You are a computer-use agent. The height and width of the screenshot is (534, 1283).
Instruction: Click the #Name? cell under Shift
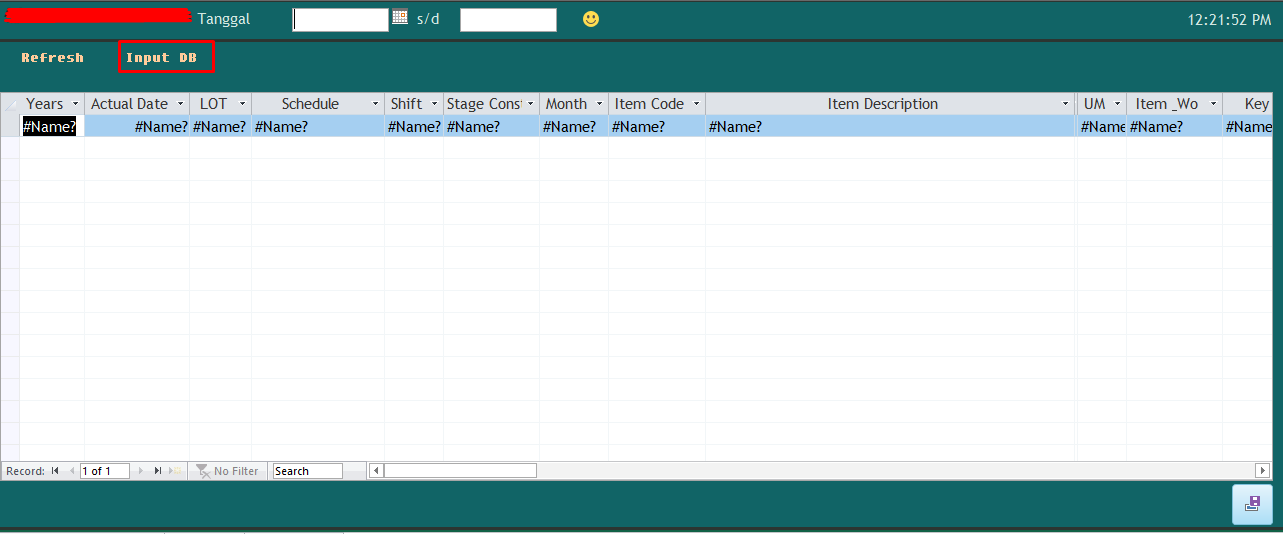[x=414, y=126]
